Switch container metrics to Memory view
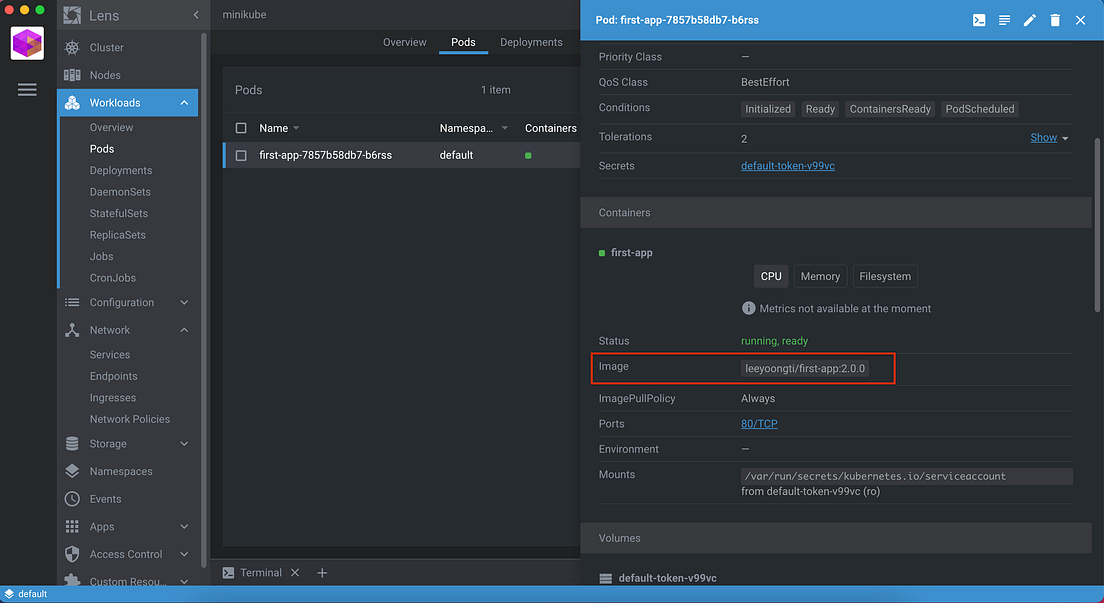The height and width of the screenshot is (603, 1104). coord(820,276)
